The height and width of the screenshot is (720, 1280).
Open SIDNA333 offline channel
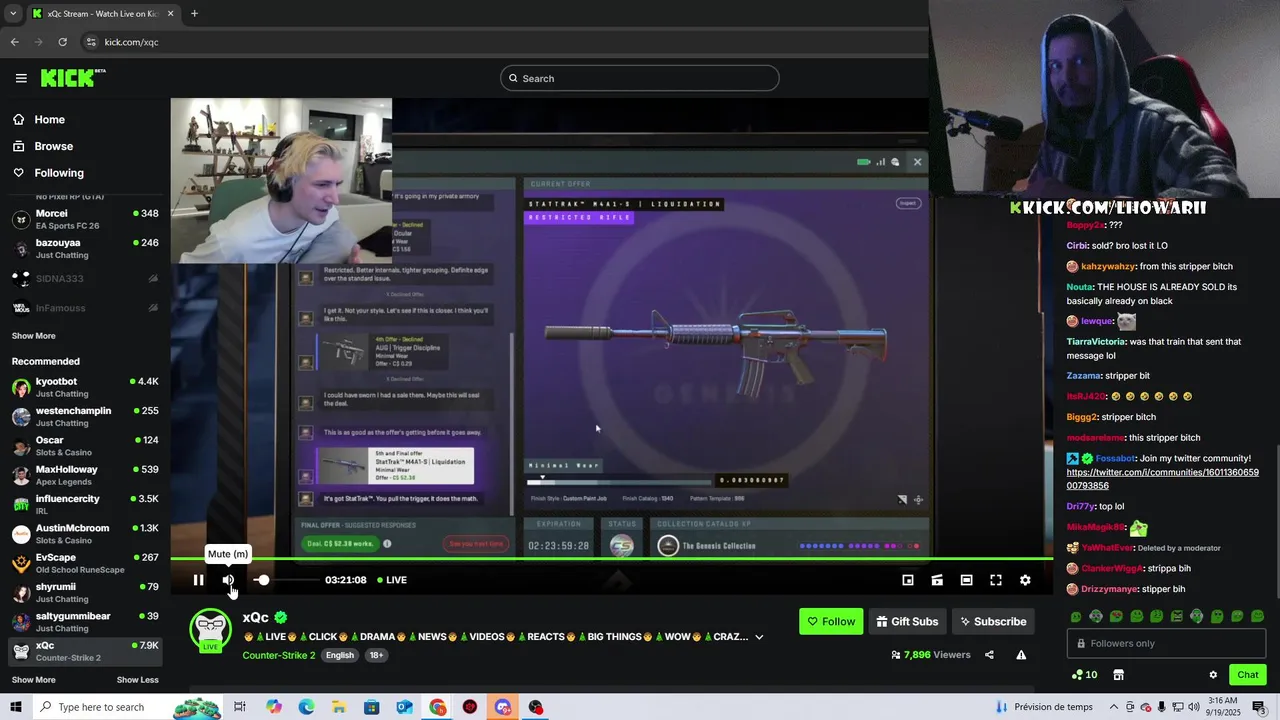click(85, 278)
